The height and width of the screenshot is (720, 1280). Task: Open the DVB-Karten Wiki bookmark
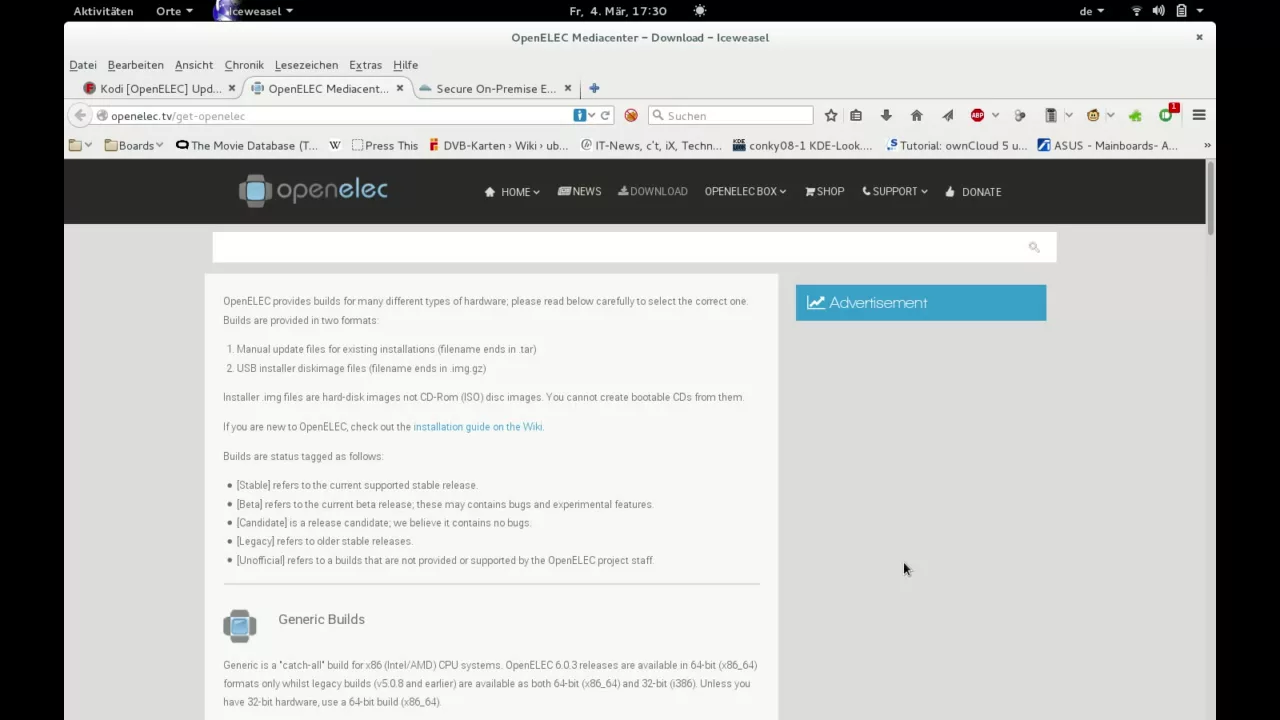498,145
